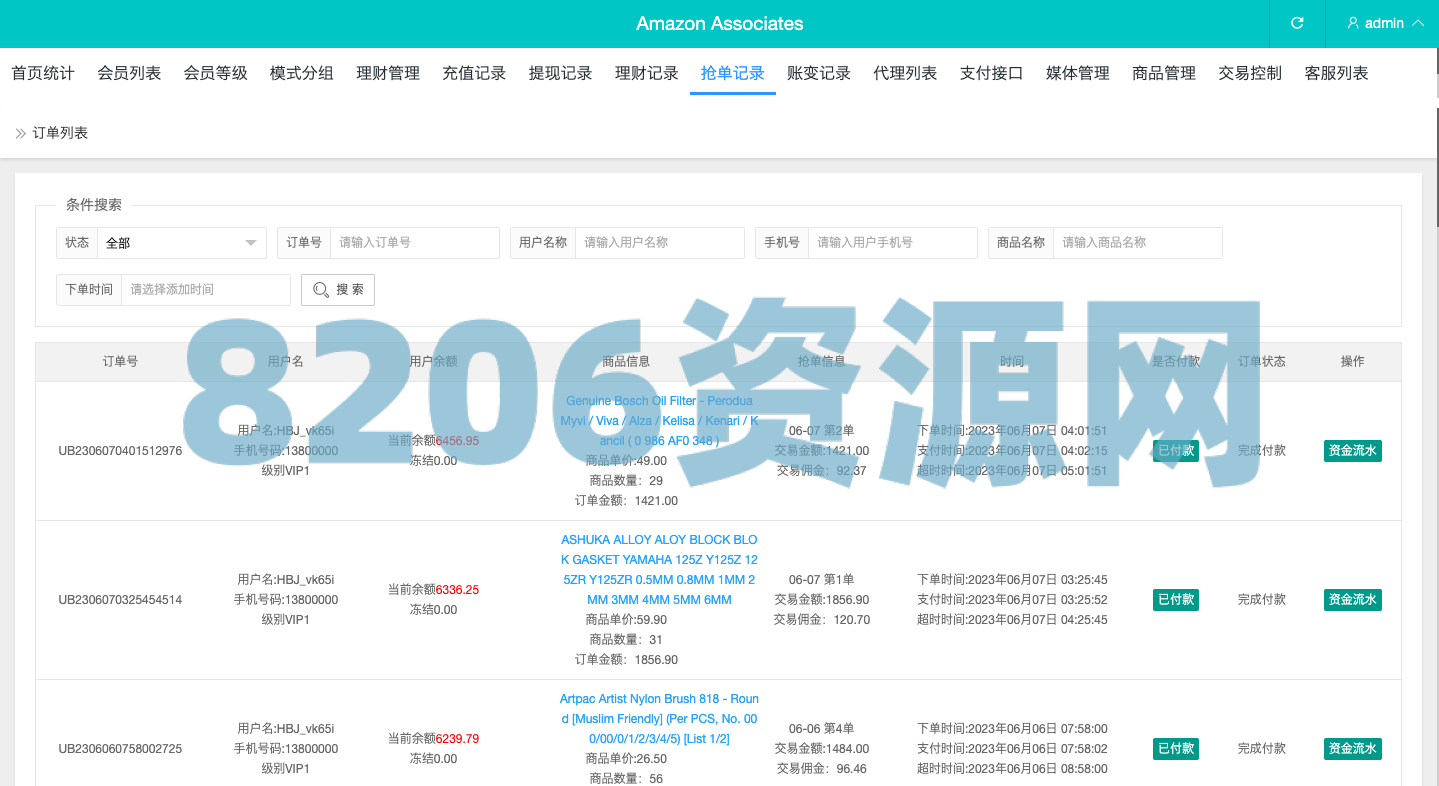Click 资金流水 button for order UB2306070325454514

pos(1352,600)
